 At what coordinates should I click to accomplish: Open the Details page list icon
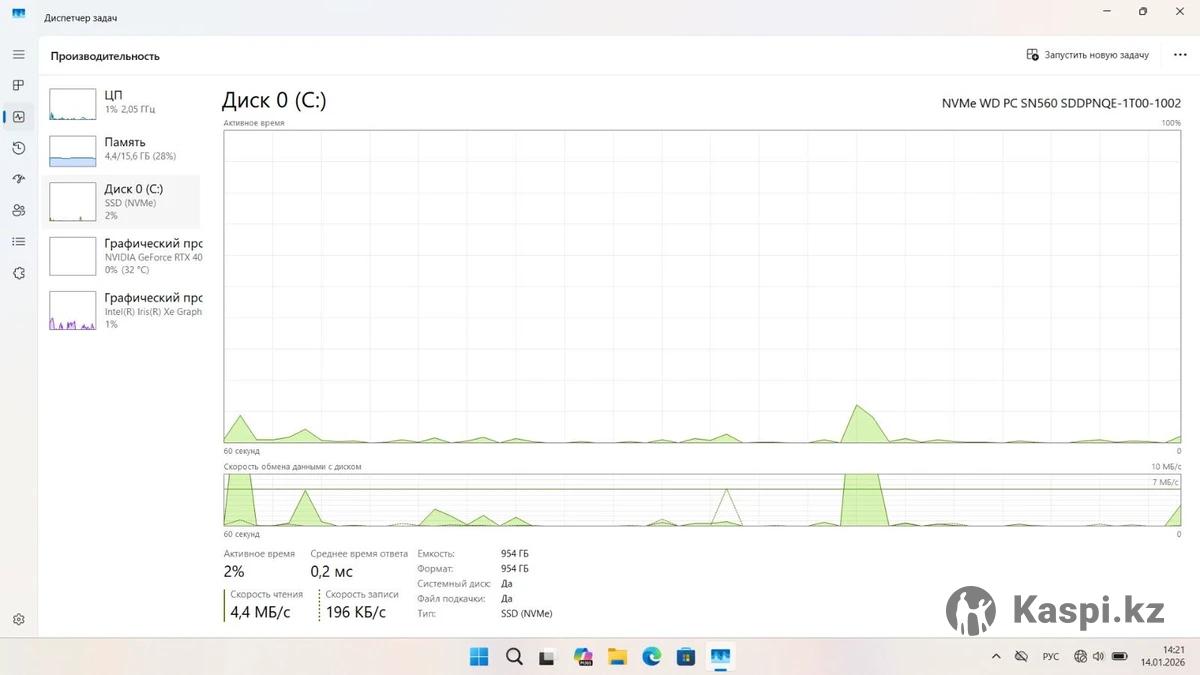click(x=18, y=241)
